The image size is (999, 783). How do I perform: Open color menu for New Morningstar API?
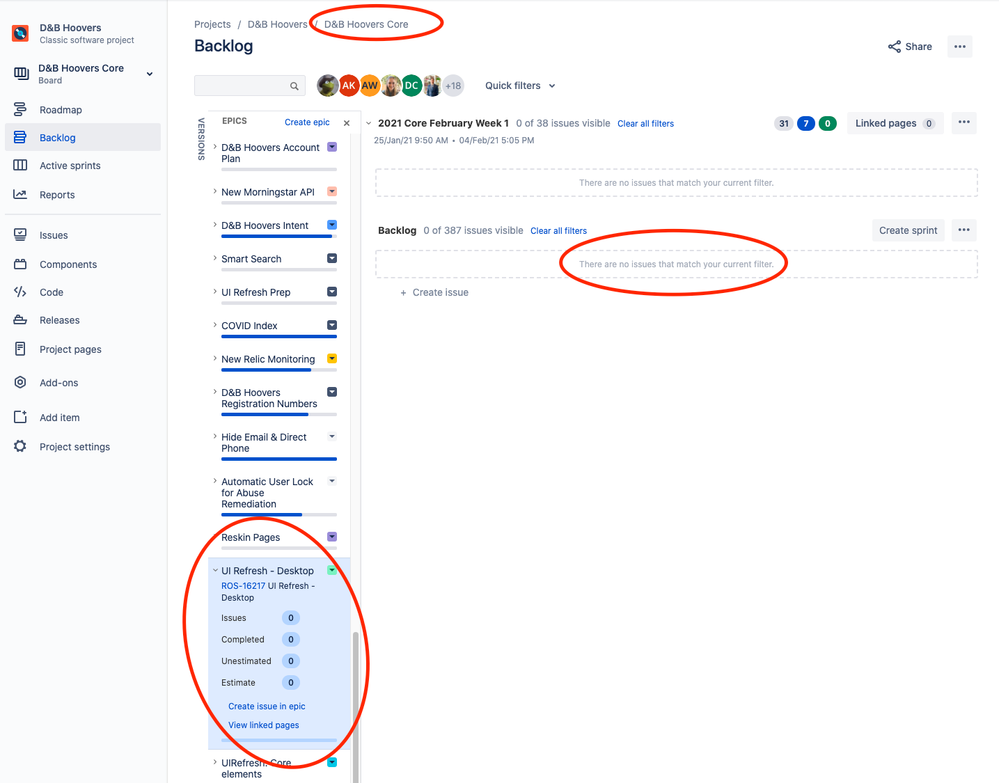click(x=332, y=192)
